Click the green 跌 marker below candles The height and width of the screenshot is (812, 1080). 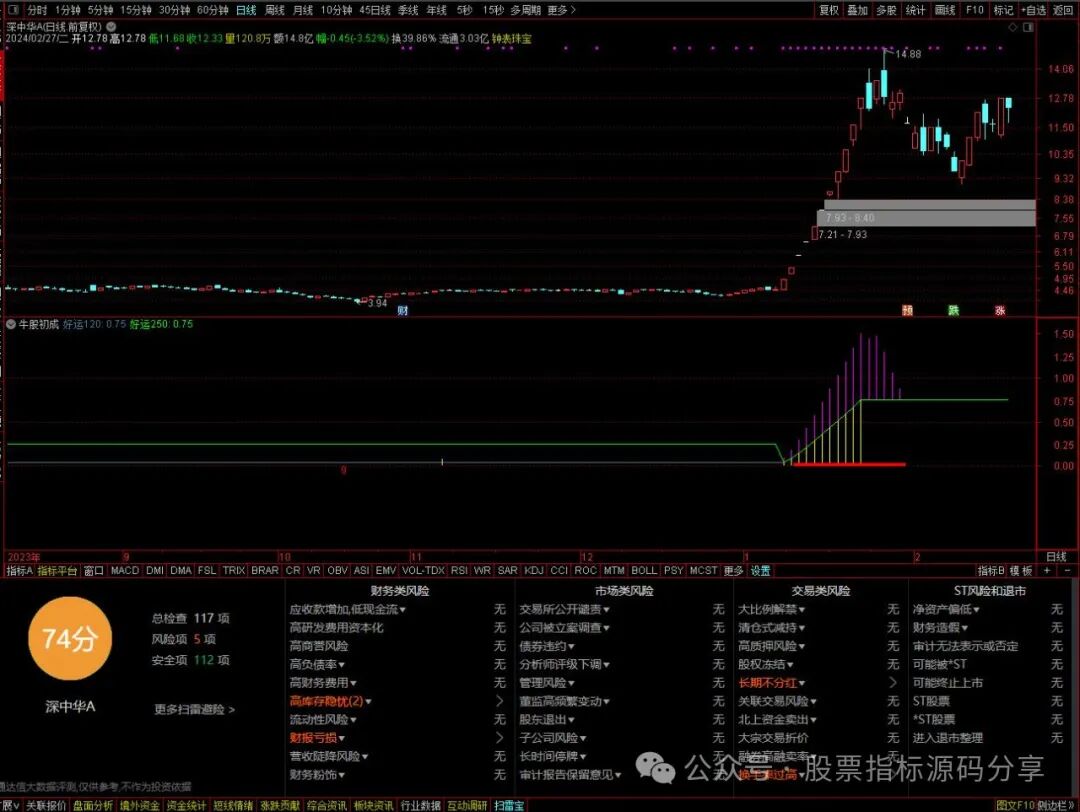click(x=953, y=311)
